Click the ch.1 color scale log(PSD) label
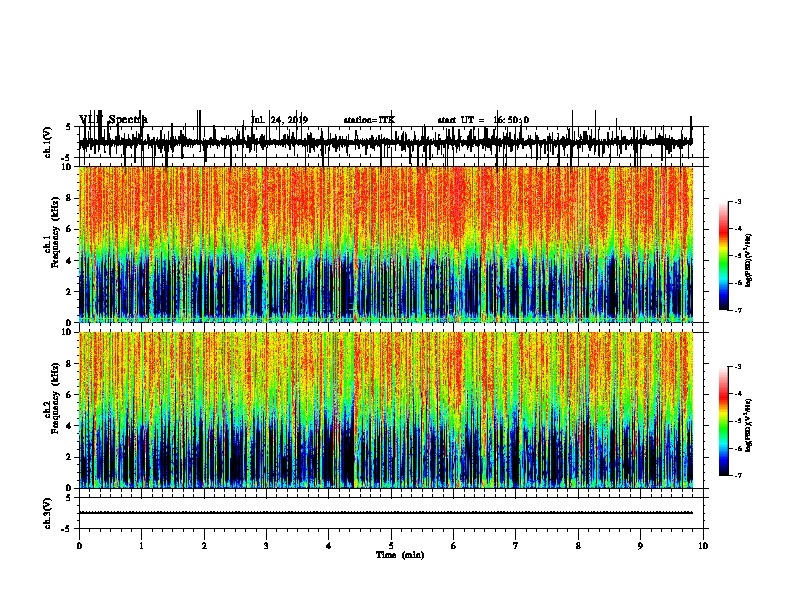The height and width of the screenshot is (612, 792). [x=749, y=260]
